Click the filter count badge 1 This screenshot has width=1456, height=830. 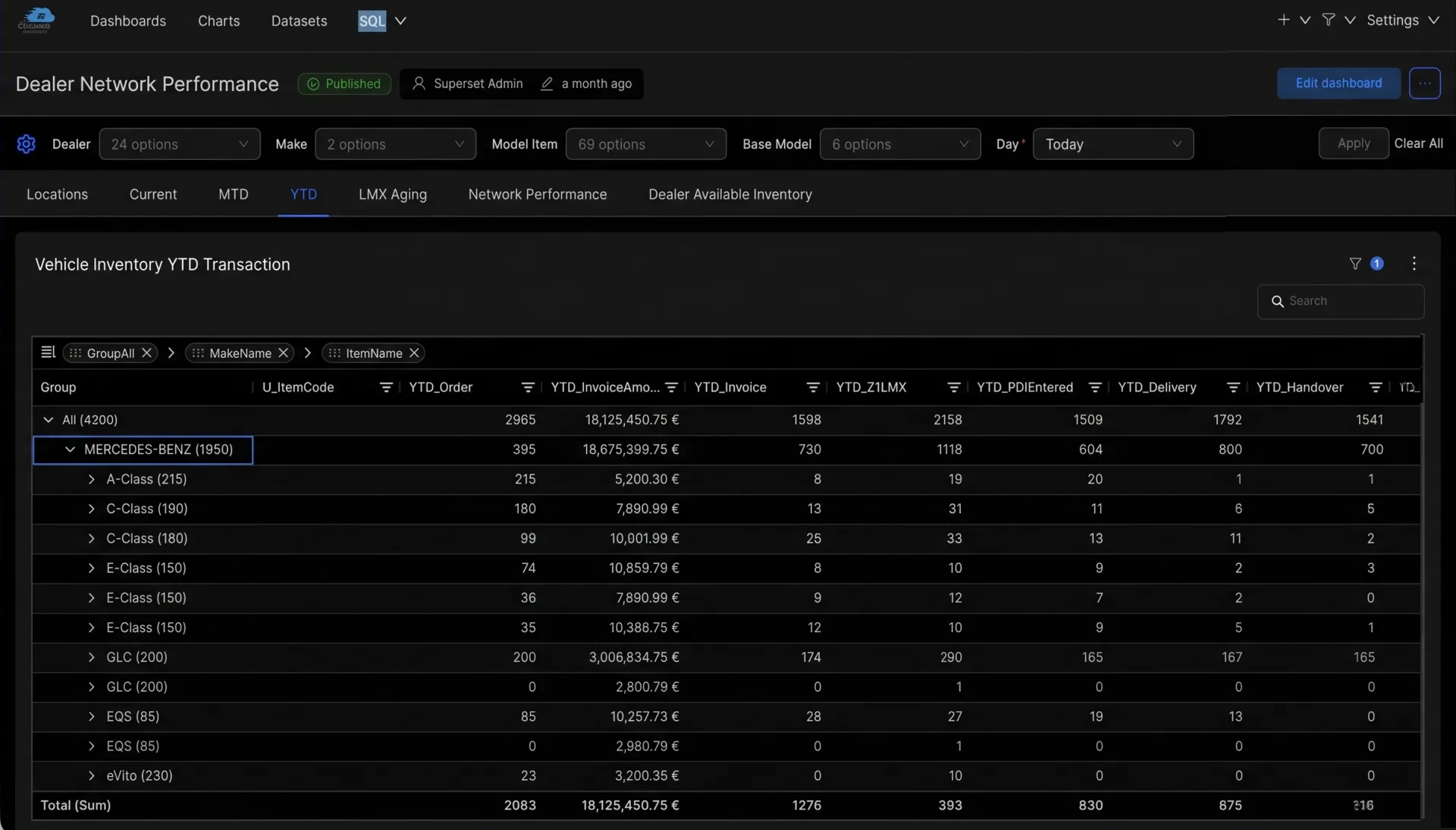coord(1377,264)
